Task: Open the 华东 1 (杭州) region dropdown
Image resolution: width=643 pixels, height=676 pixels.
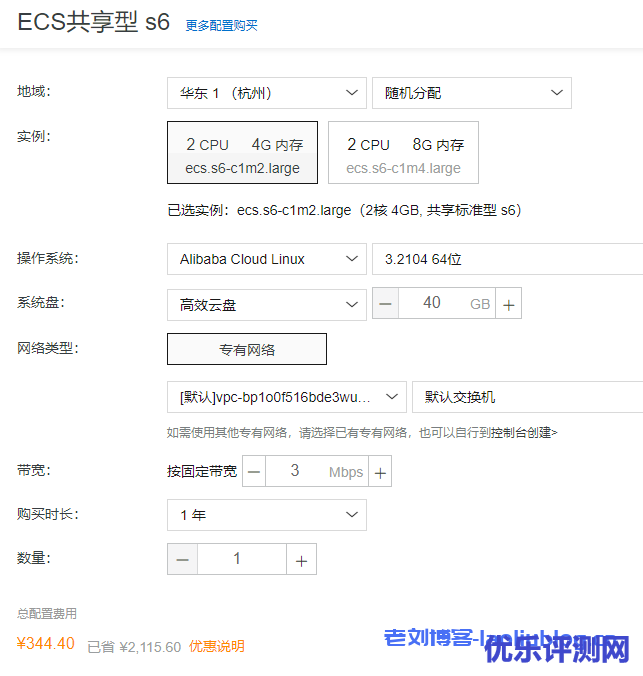Action: (266, 93)
